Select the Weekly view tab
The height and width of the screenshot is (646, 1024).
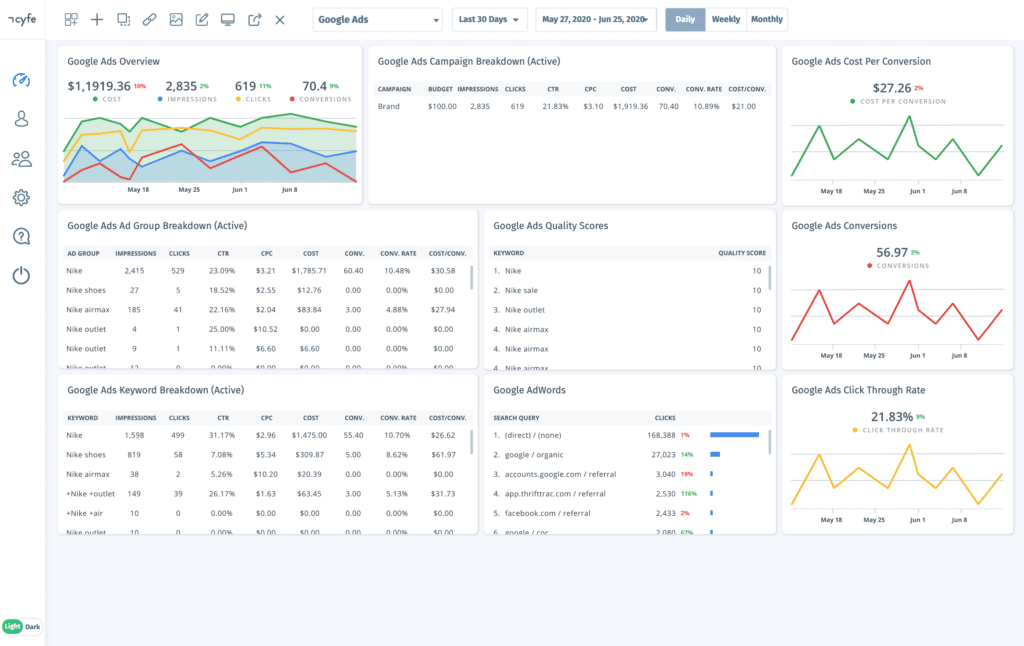click(x=726, y=20)
